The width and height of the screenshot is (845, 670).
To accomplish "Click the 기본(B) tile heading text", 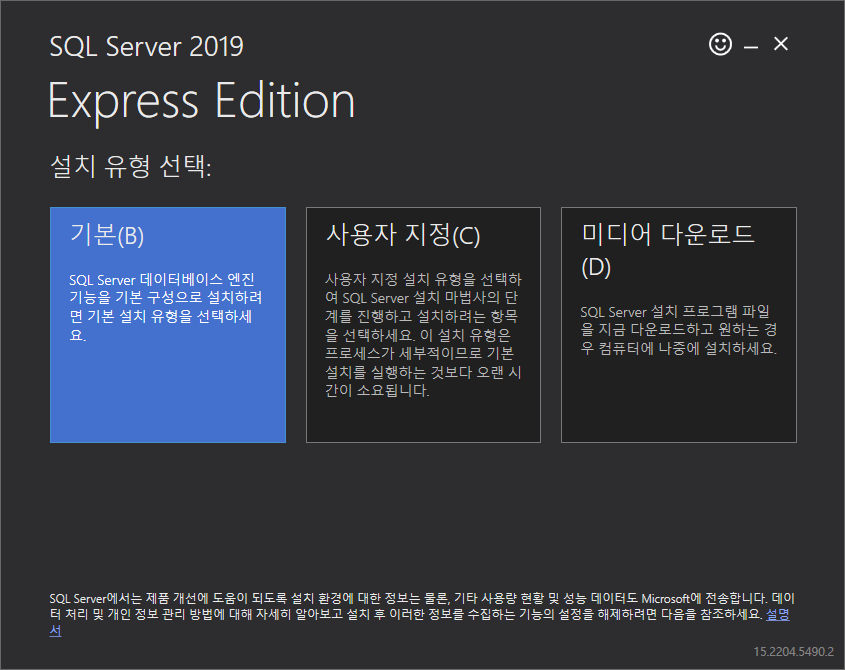I will [x=107, y=235].
